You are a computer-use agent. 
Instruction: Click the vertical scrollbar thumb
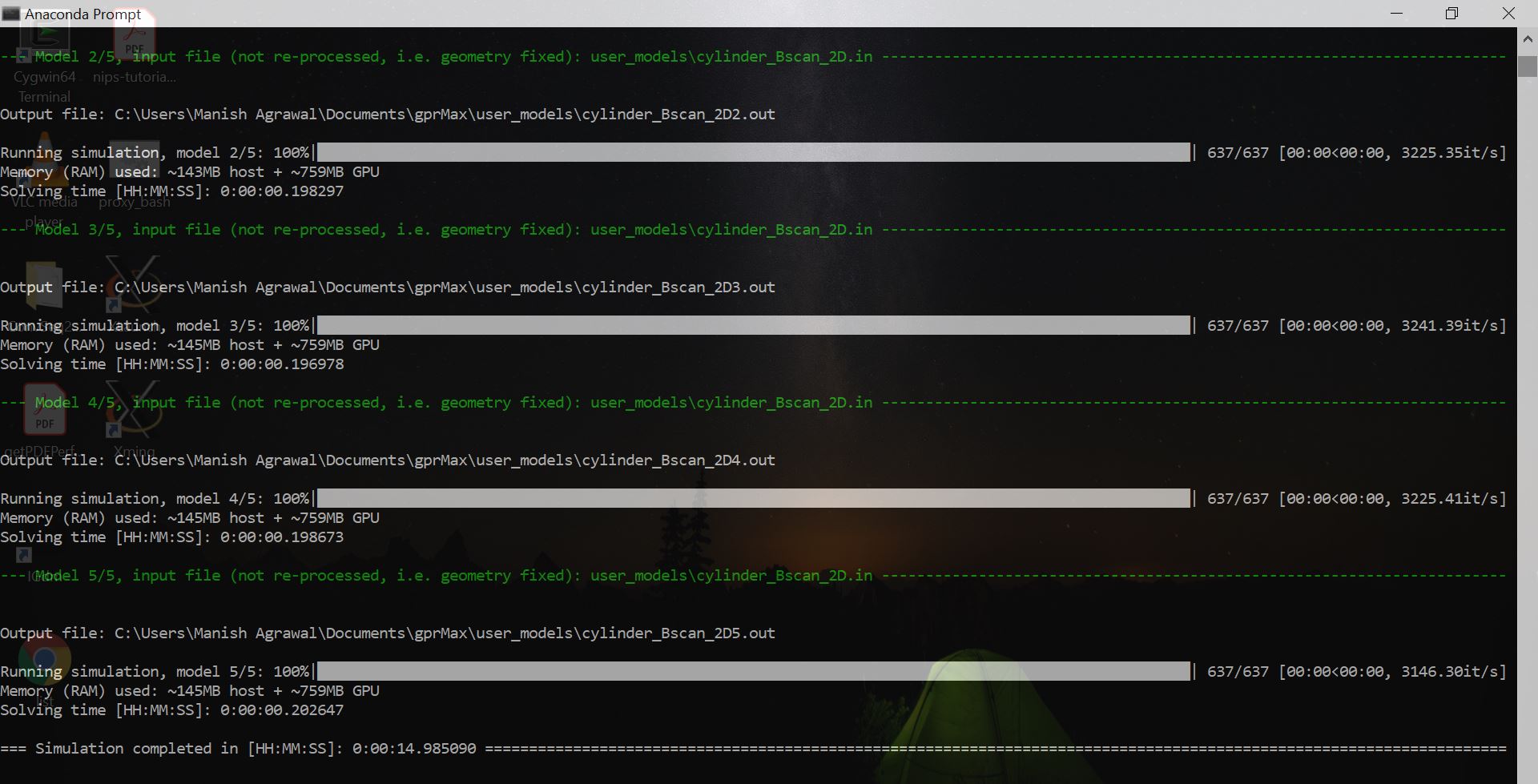point(1528,66)
